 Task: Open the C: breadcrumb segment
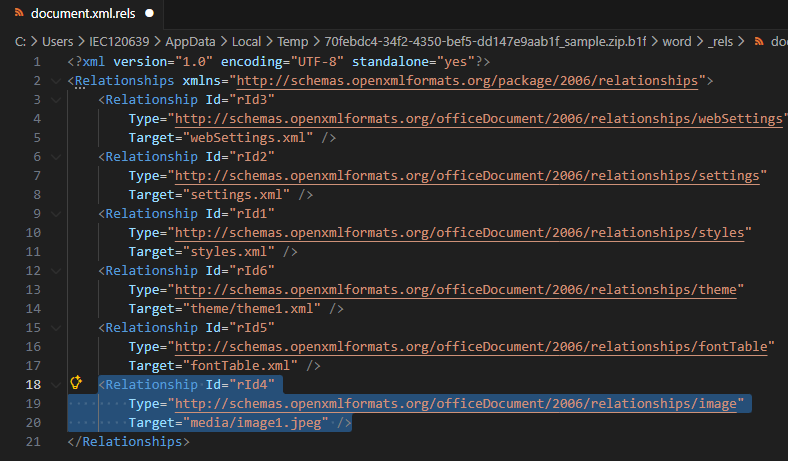(20, 42)
